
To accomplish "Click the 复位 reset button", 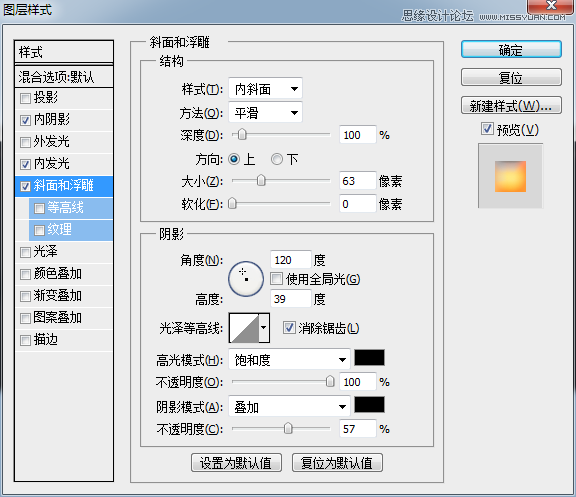I will [511, 77].
